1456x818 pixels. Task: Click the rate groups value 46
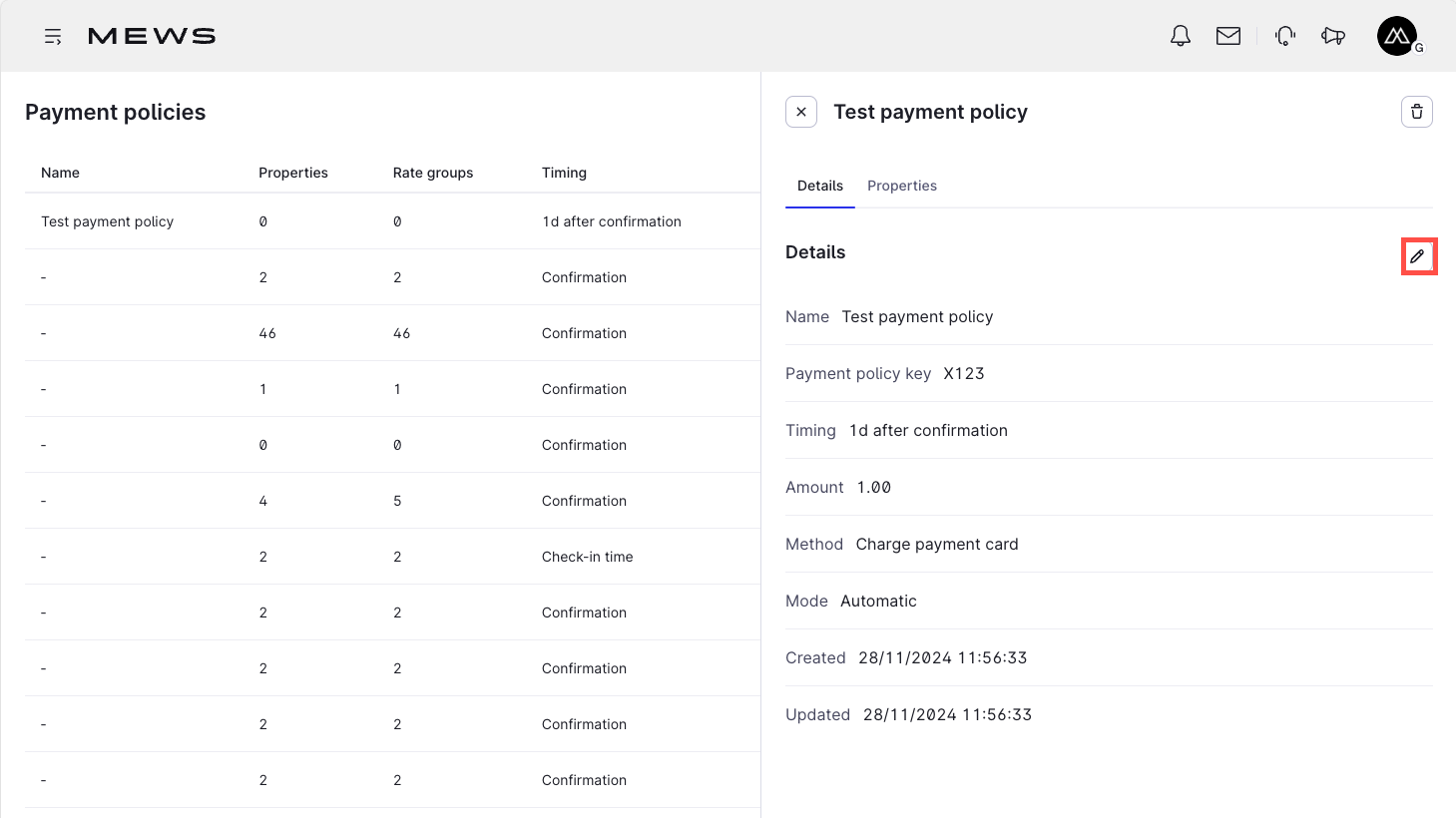(401, 333)
